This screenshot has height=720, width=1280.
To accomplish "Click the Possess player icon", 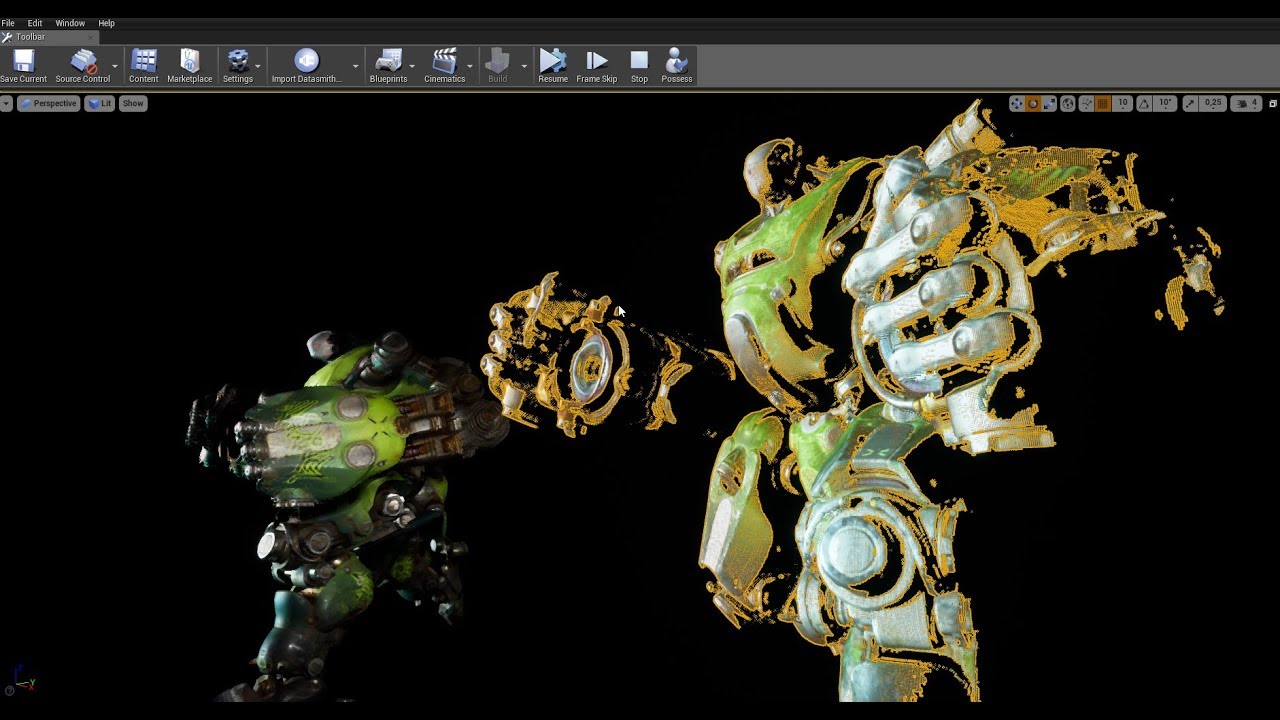I will click(676, 62).
